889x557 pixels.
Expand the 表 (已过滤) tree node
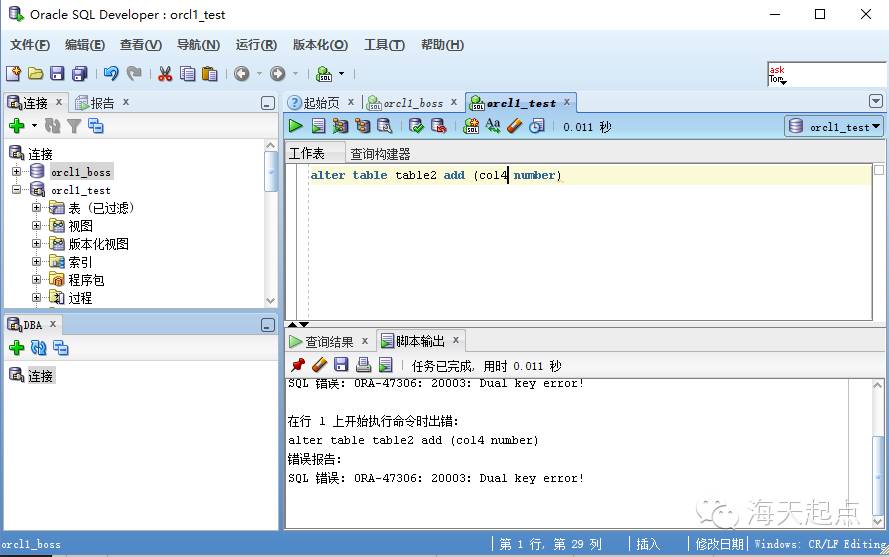click(x=36, y=208)
